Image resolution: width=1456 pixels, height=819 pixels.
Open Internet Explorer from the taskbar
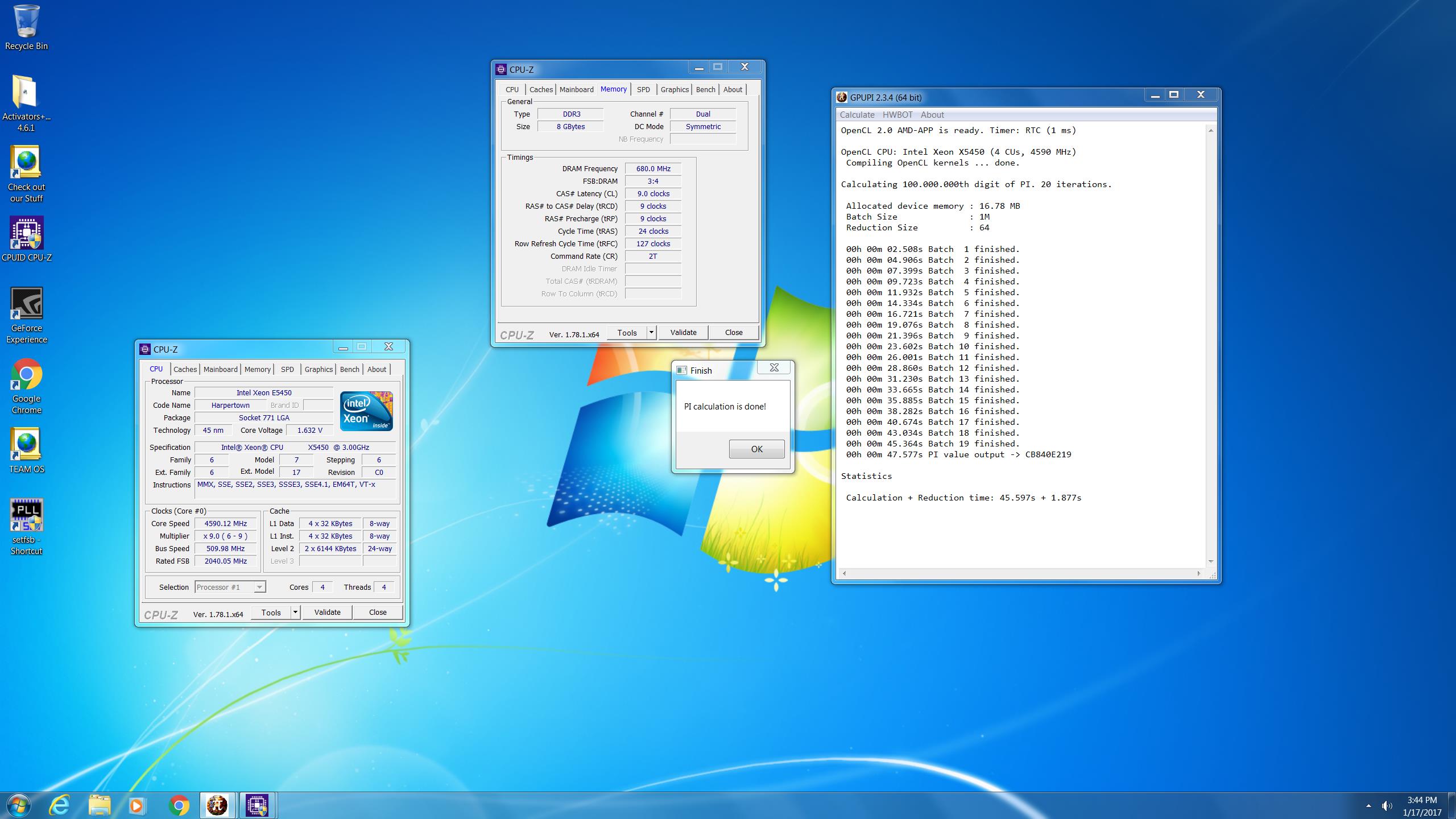(x=59, y=805)
